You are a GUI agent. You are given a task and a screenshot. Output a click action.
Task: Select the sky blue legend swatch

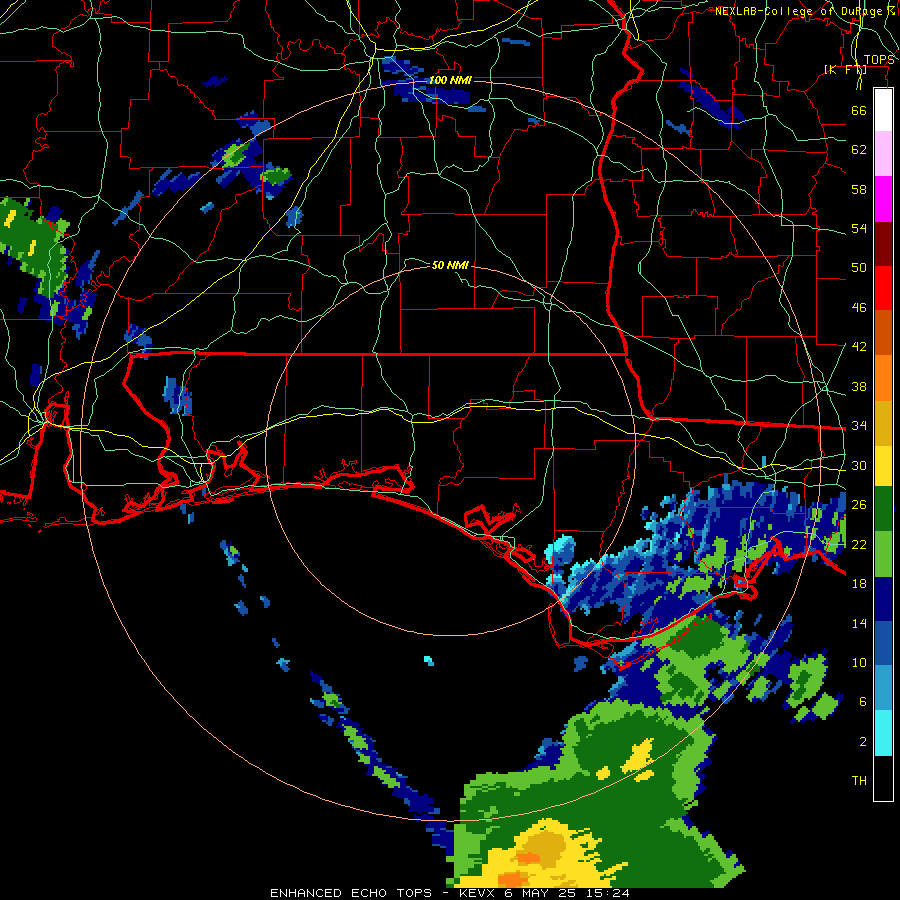883,688
